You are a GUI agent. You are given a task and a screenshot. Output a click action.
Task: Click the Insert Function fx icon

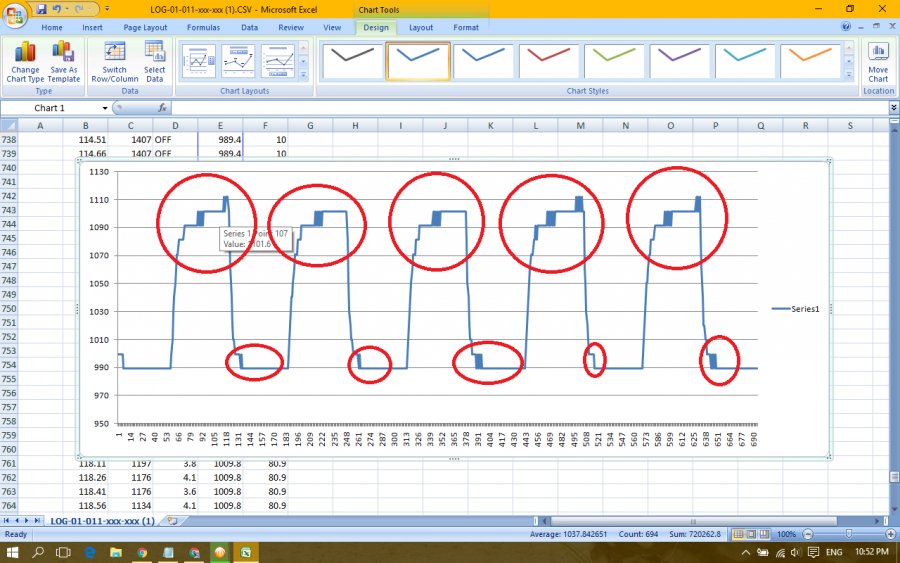(162, 108)
